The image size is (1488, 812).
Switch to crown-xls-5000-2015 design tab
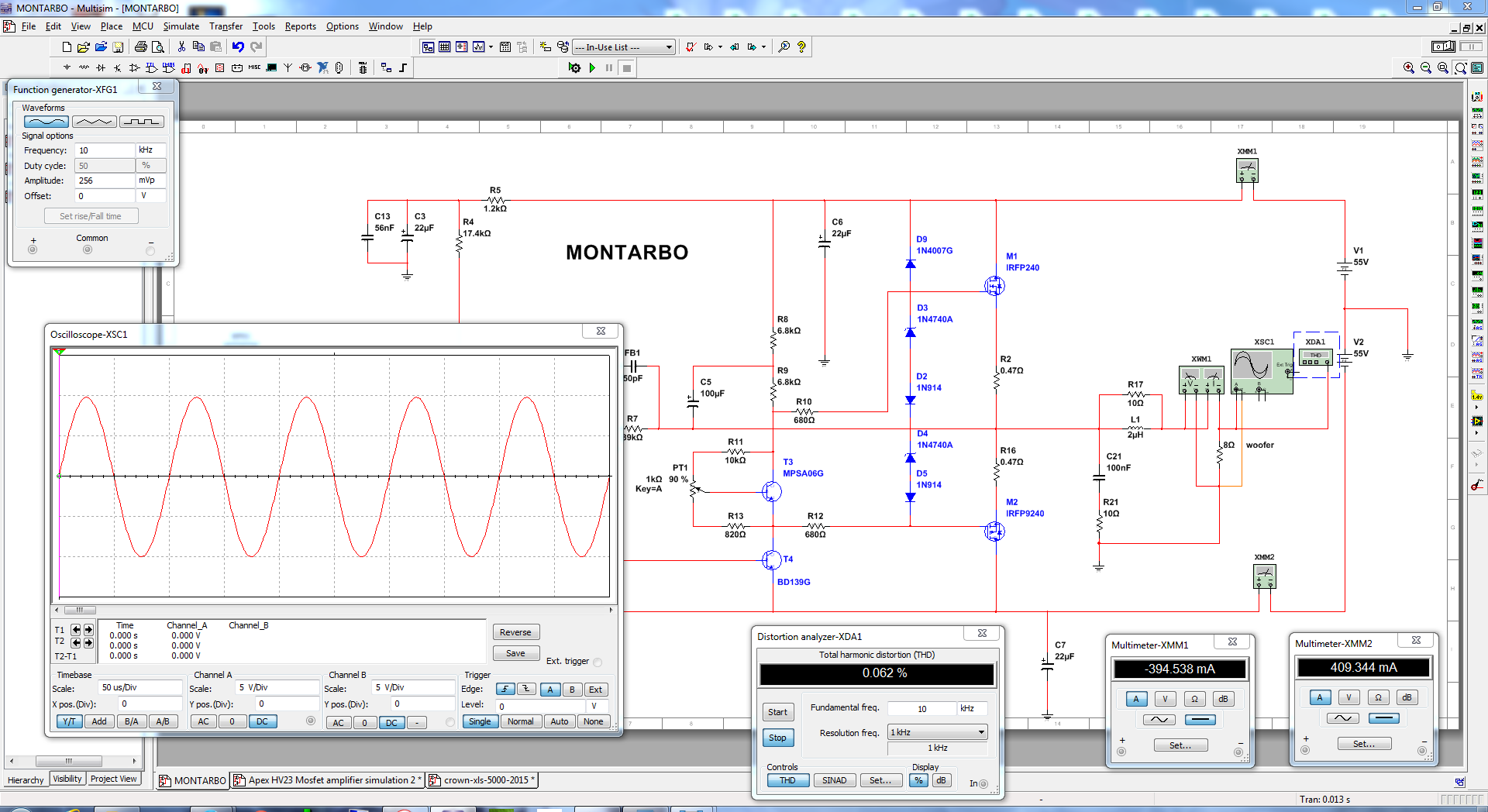[481, 780]
